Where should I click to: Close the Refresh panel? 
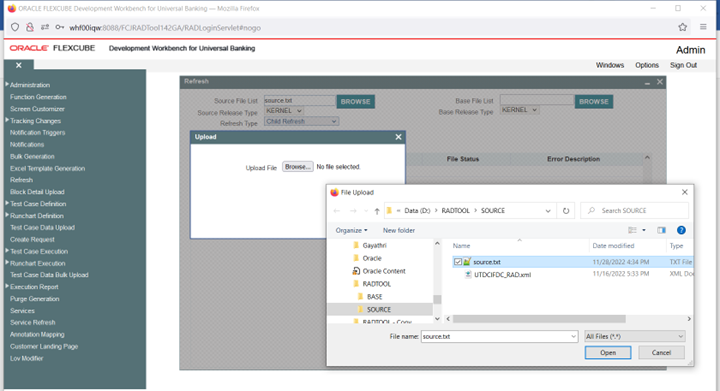point(660,82)
